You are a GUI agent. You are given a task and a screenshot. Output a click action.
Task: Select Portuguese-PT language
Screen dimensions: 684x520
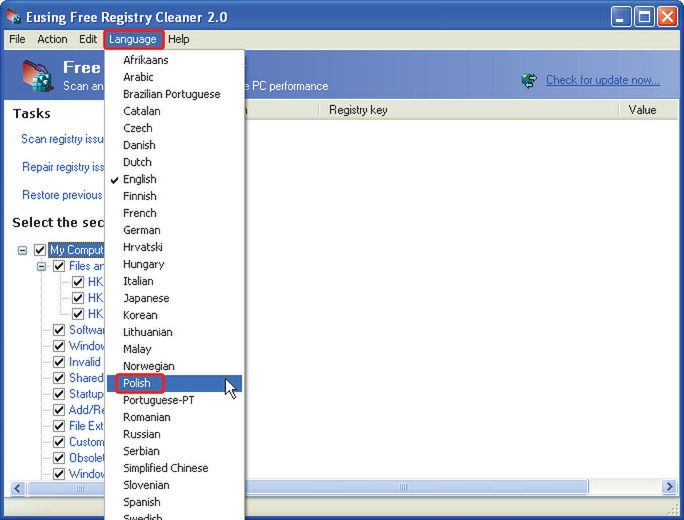click(x=174, y=400)
